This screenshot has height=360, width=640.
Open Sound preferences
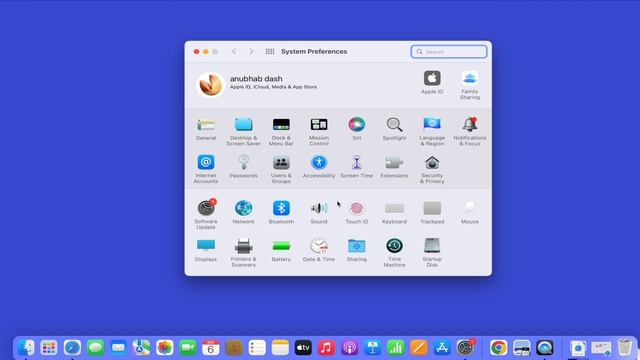[x=319, y=212]
